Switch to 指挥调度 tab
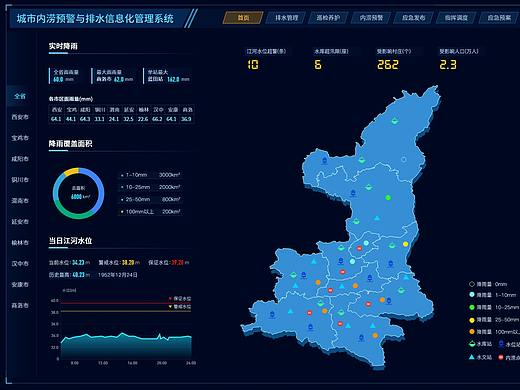The image size is (520, 390). pyautogui.click(x=456, y=18)
